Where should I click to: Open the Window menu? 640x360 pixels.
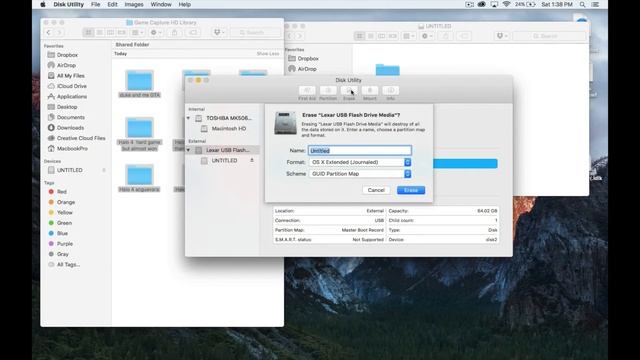tap(161, 4)
